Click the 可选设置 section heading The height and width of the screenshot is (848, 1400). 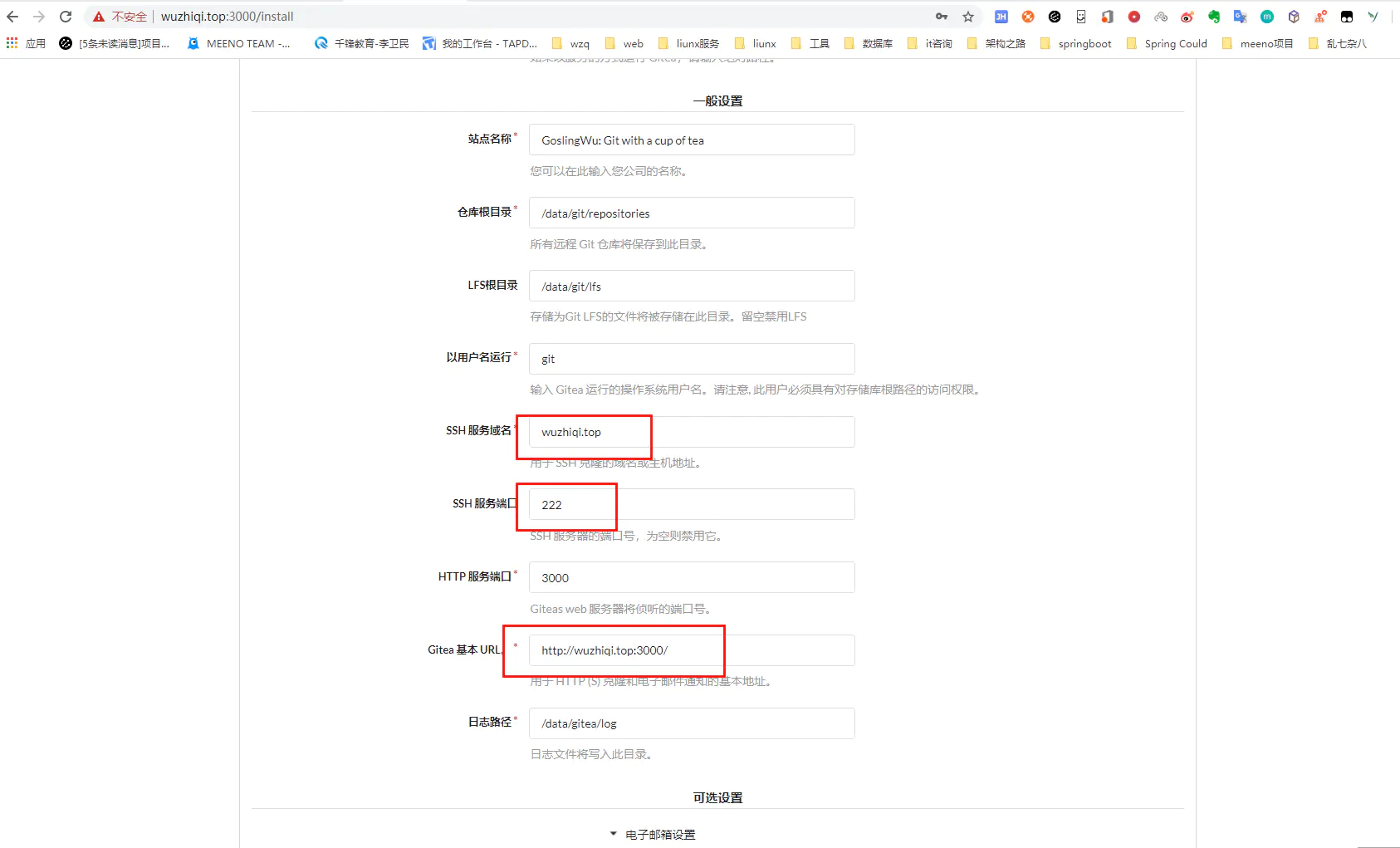718,797
